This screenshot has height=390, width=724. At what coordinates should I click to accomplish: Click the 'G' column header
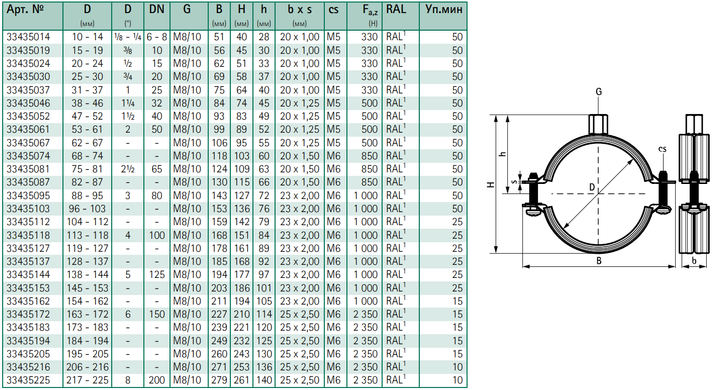click(187, 9)
